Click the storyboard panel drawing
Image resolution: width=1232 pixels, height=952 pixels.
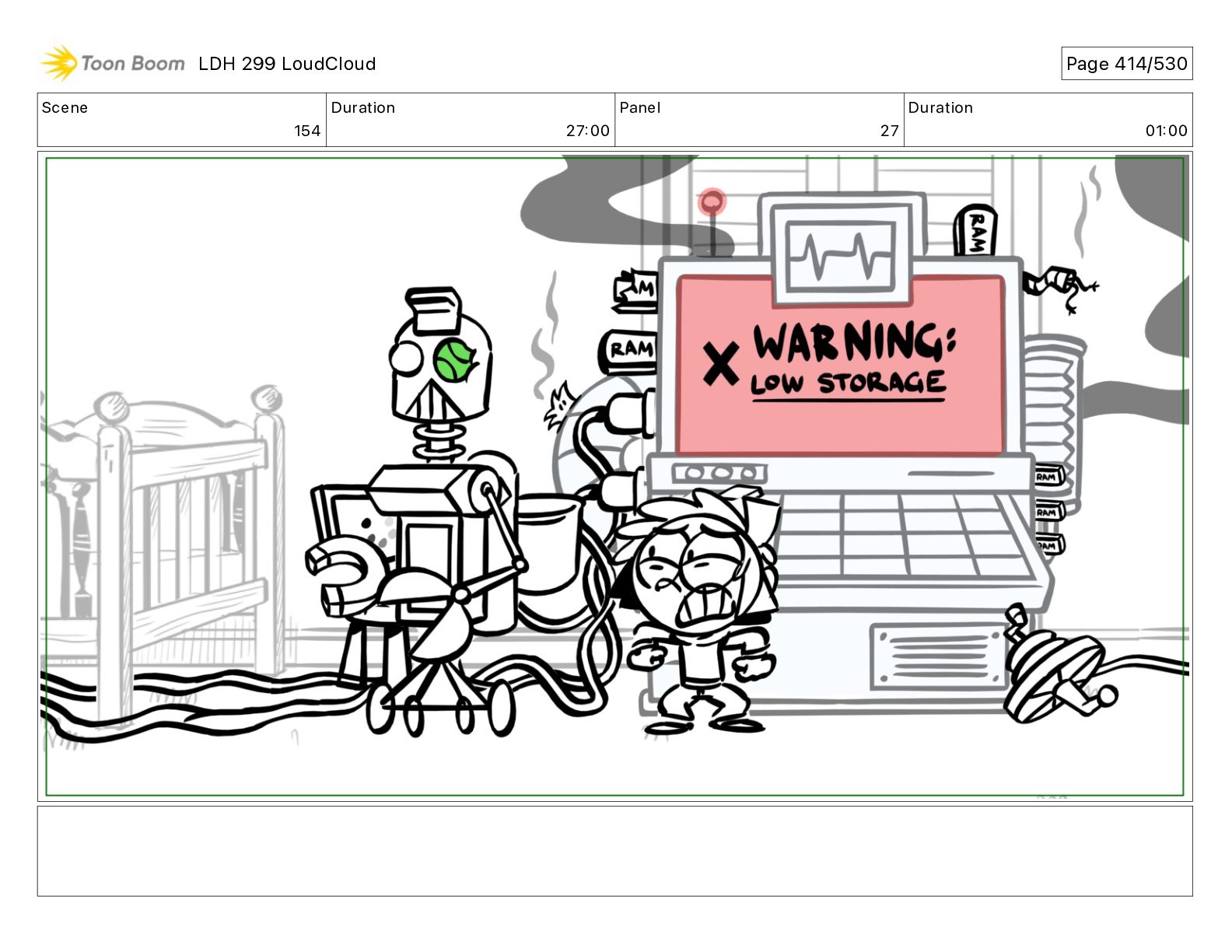[x=614, y=476]
